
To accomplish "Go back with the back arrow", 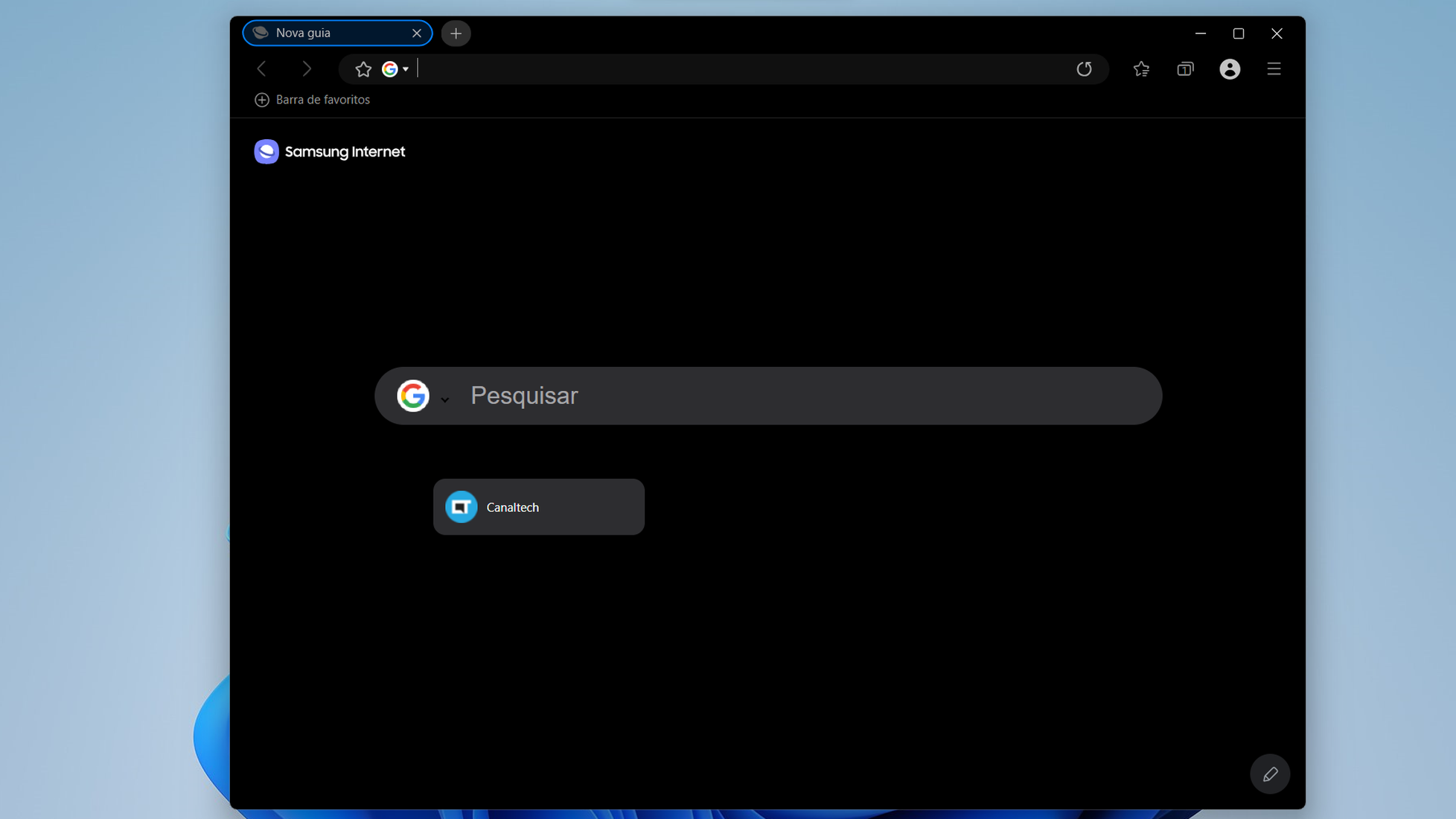I will tap(261, 69).
